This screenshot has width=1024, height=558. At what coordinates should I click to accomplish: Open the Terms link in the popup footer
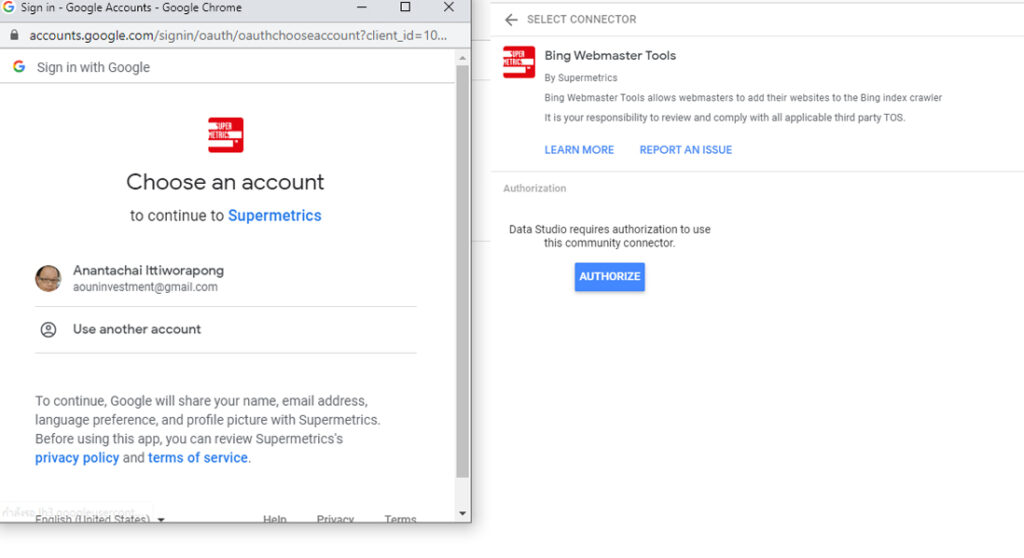click(400, 519)
